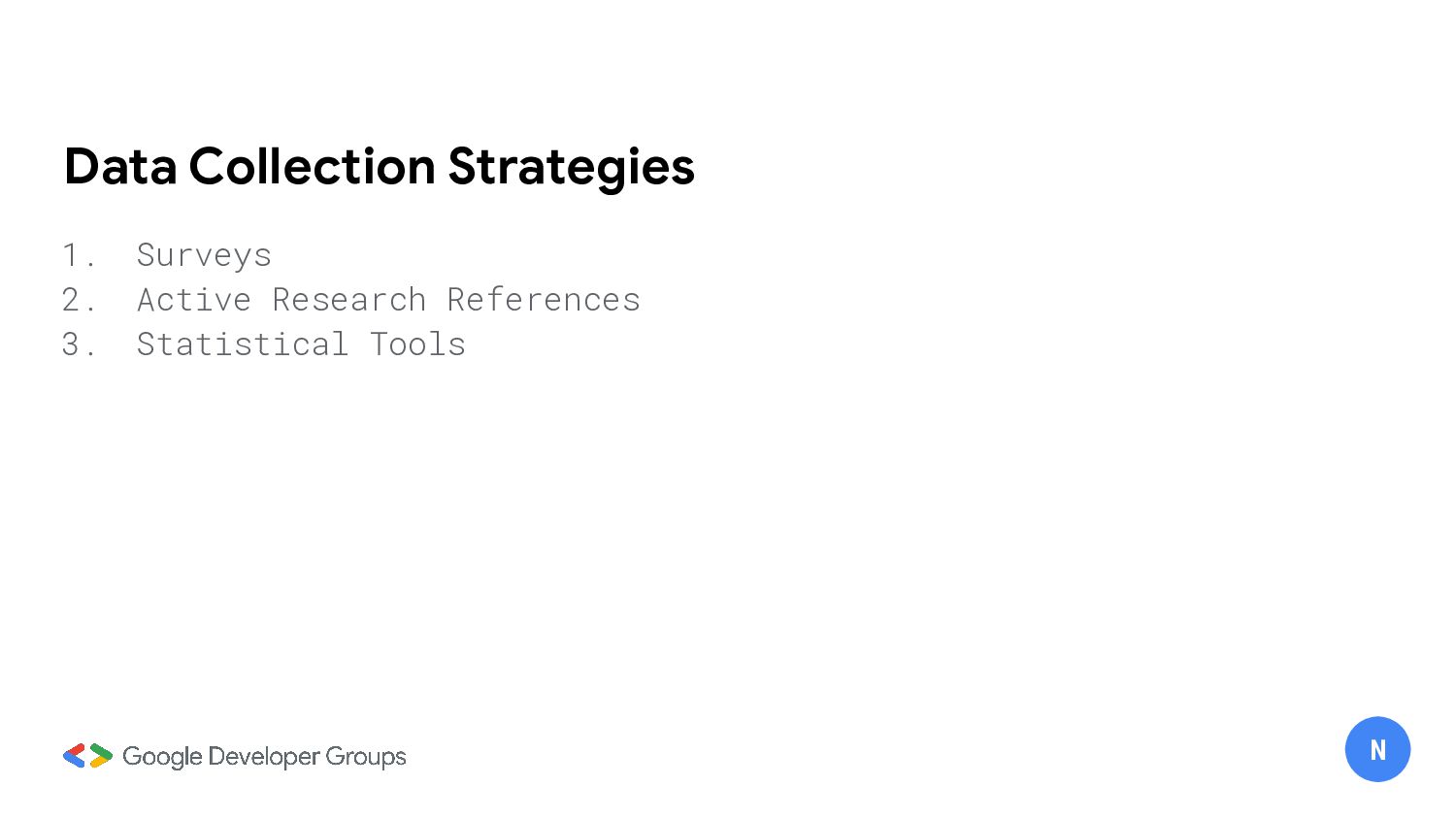This screenshot has height=819, width=1456.
Task: Click the "Active Research References" list item
Action: 388,300
